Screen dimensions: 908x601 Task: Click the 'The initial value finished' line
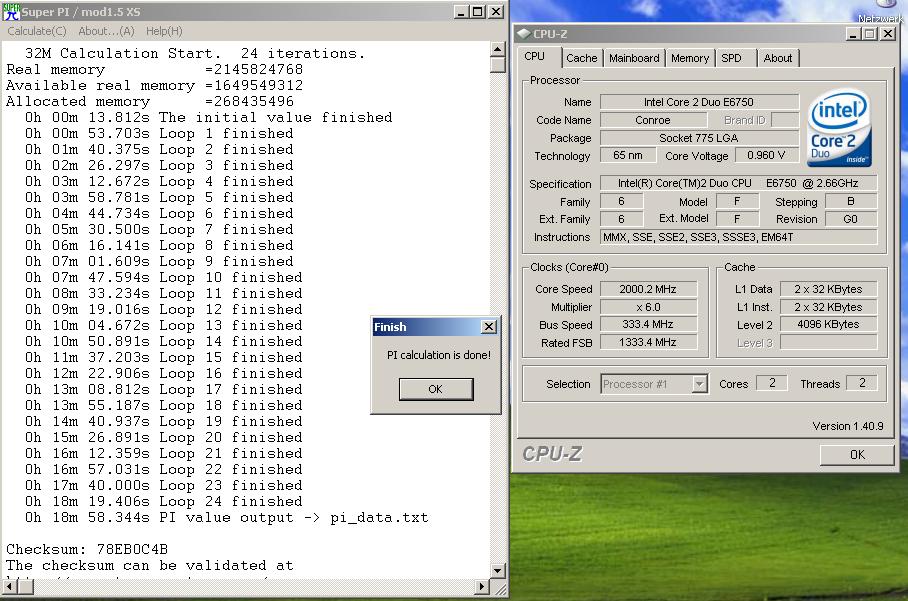click(x=208, y=118)
